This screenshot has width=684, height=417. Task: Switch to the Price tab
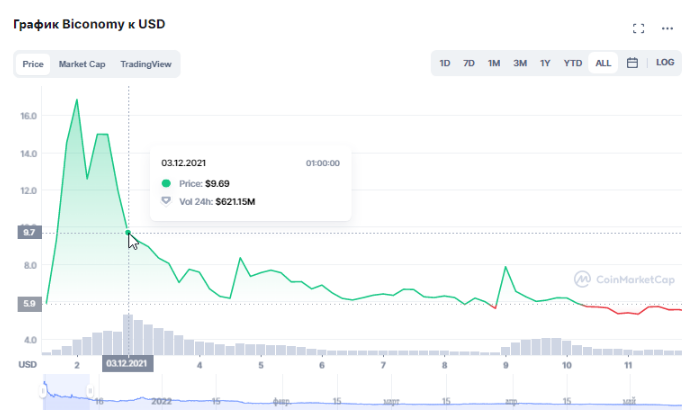coord(33,64)
